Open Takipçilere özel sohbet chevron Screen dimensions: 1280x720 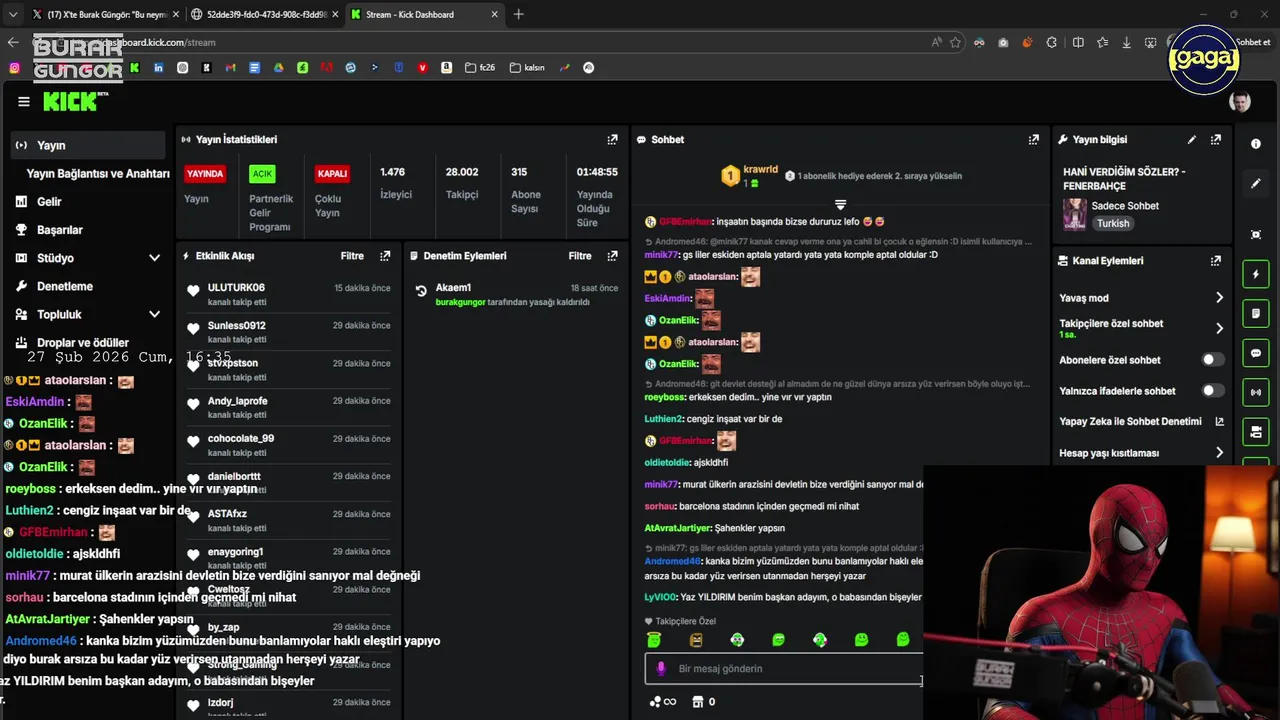1219,328
